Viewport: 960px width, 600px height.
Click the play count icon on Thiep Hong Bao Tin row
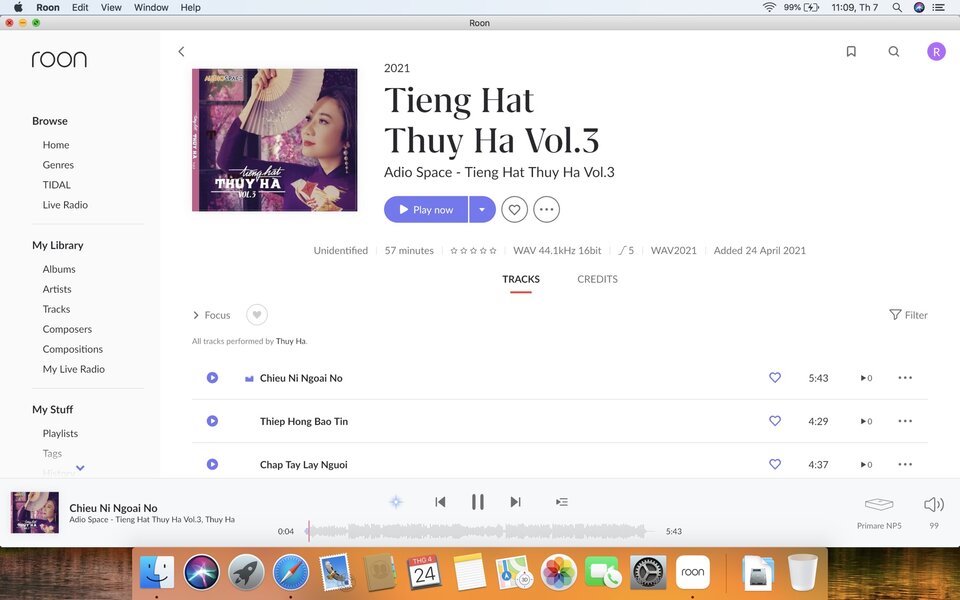[866, 422]
